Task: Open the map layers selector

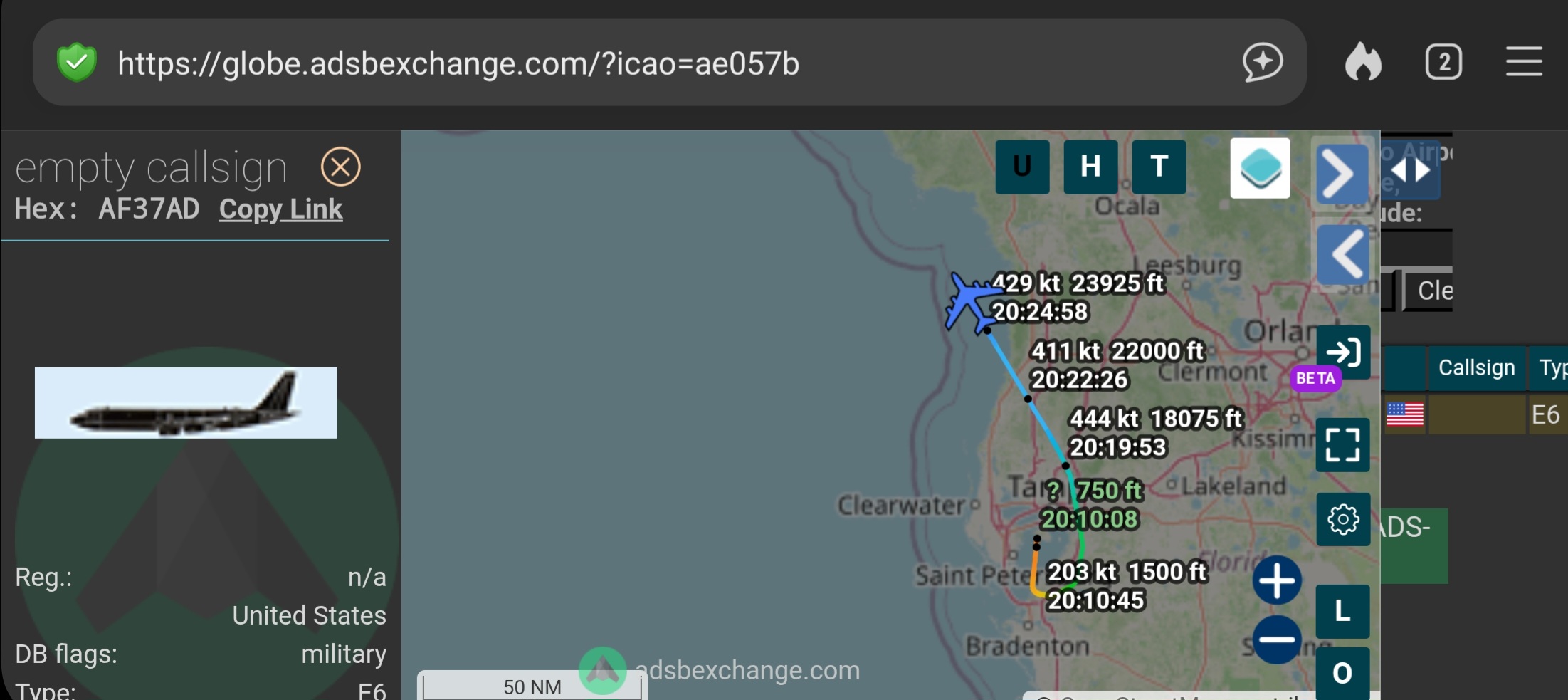Action: click(1259, 168)
